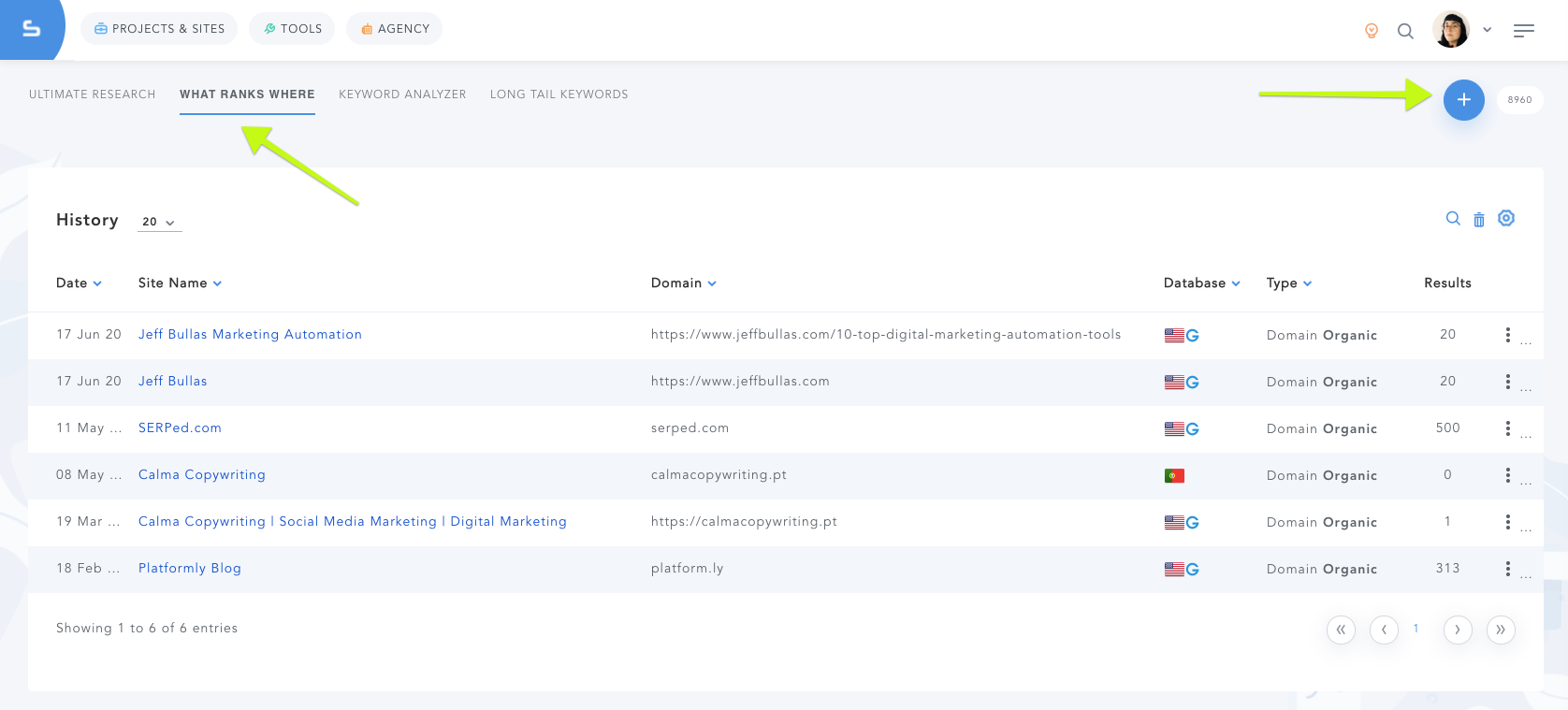Open Jeff Bullas Marketing Automation report
This screenshot has width=1568, height=710.
[250, 335]
